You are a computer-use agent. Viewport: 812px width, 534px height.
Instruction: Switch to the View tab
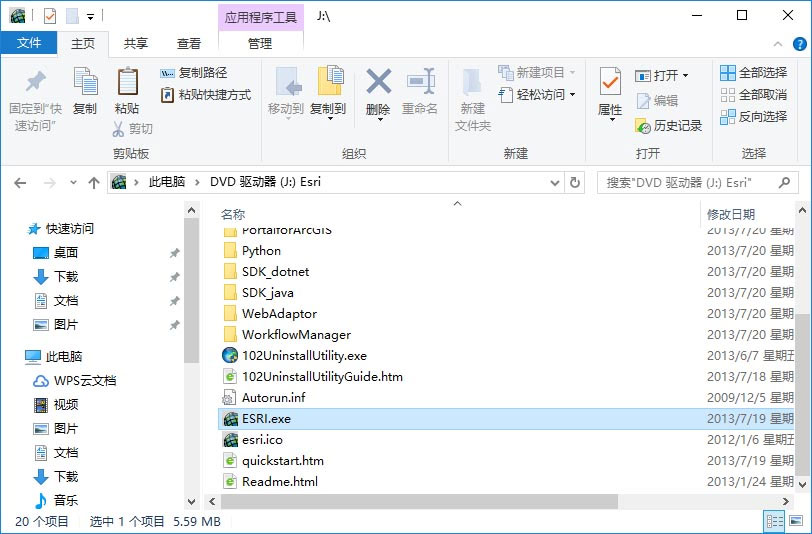(x=188, y=44)
